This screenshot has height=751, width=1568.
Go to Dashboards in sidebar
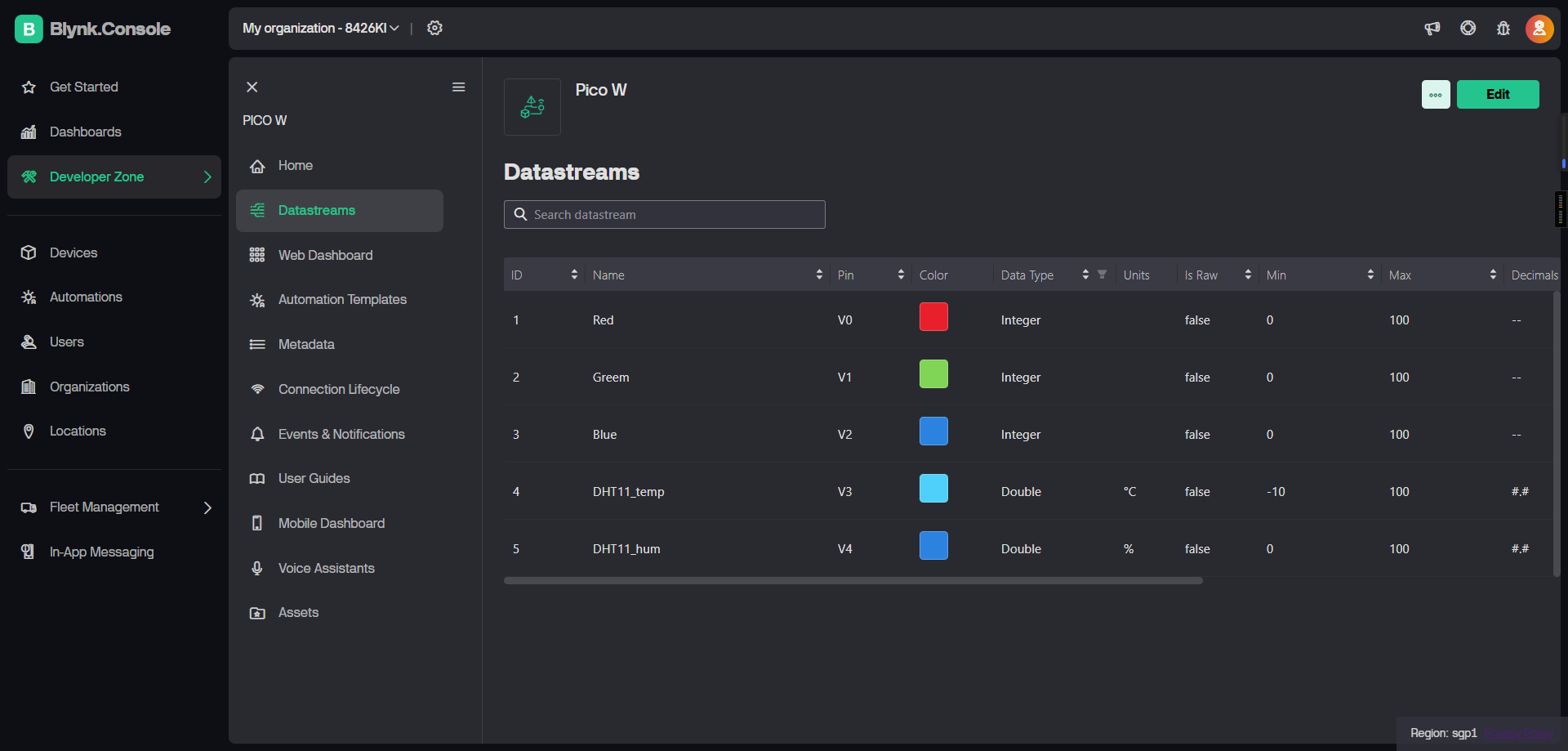coord(114,132)
